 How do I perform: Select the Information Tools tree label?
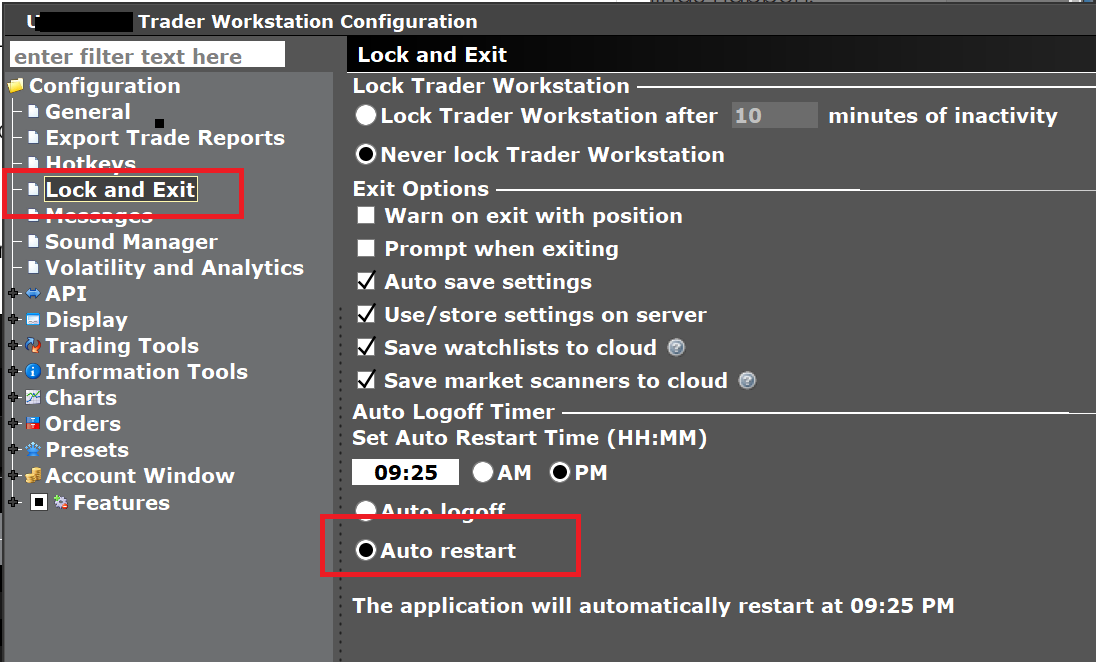point(147,371)
